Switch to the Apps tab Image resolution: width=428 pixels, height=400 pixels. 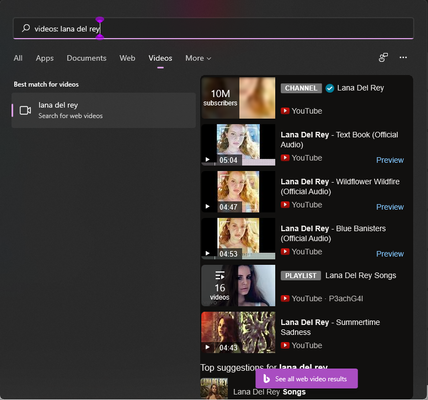pyautogui.click(x=45, y=58)
